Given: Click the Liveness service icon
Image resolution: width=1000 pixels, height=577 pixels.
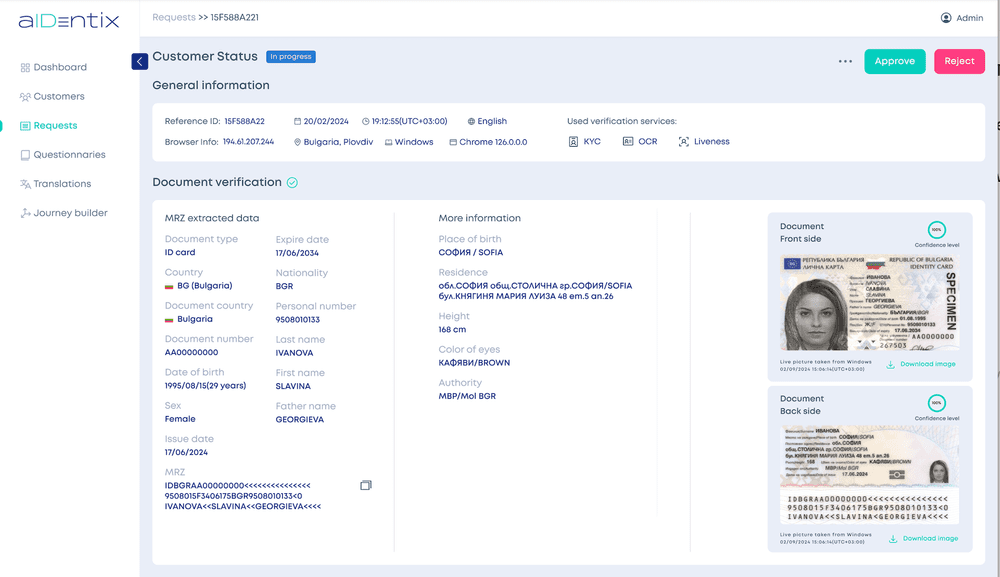Looking at the screenshot, I should tap(684, 142).
